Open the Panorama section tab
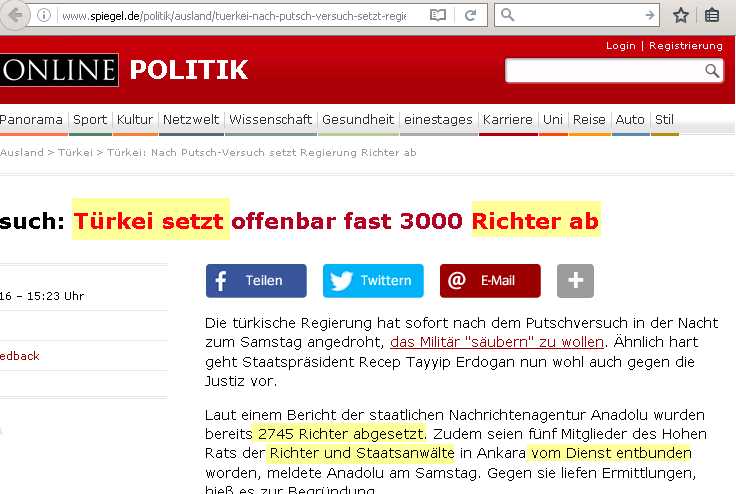The width and height of the screenshot is (736, 494). tap(31, 120)
